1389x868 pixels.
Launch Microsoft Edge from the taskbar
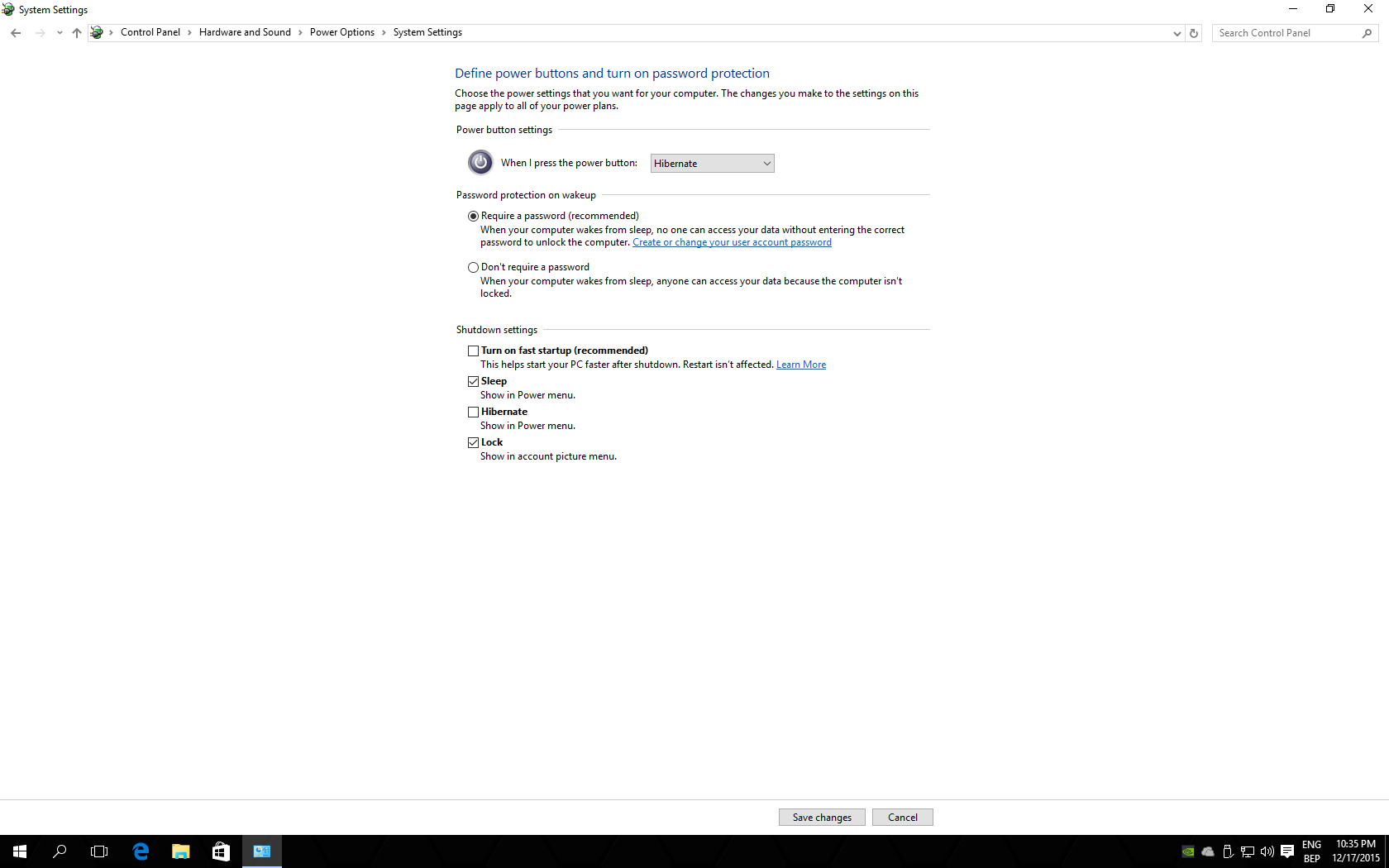(141, 851)
